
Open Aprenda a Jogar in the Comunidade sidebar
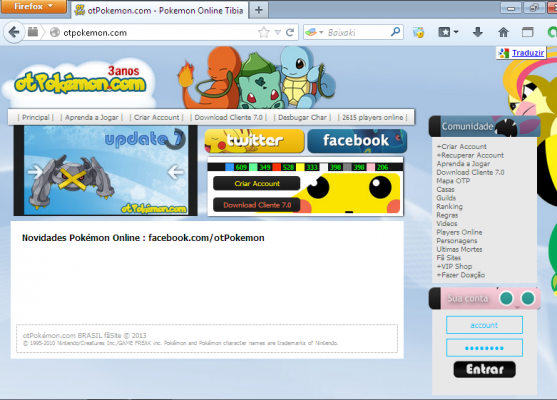coord(463,164)
